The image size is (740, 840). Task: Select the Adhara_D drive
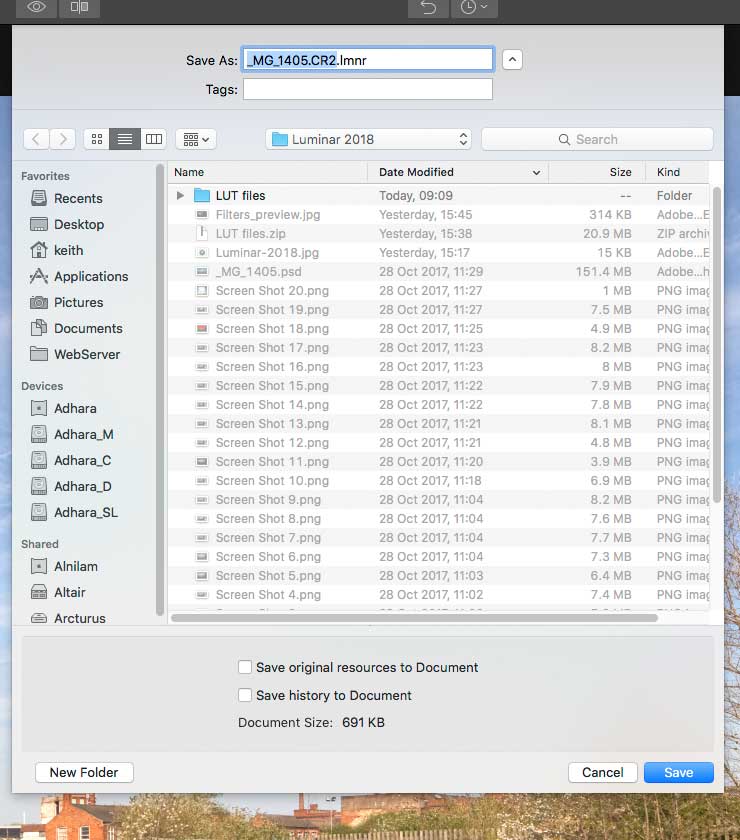tap(83, 486)
